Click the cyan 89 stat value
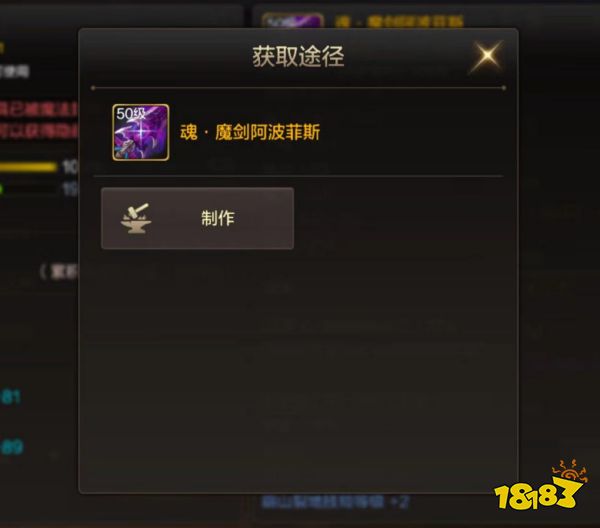This screenshot has height=528, width=600. 12,447
